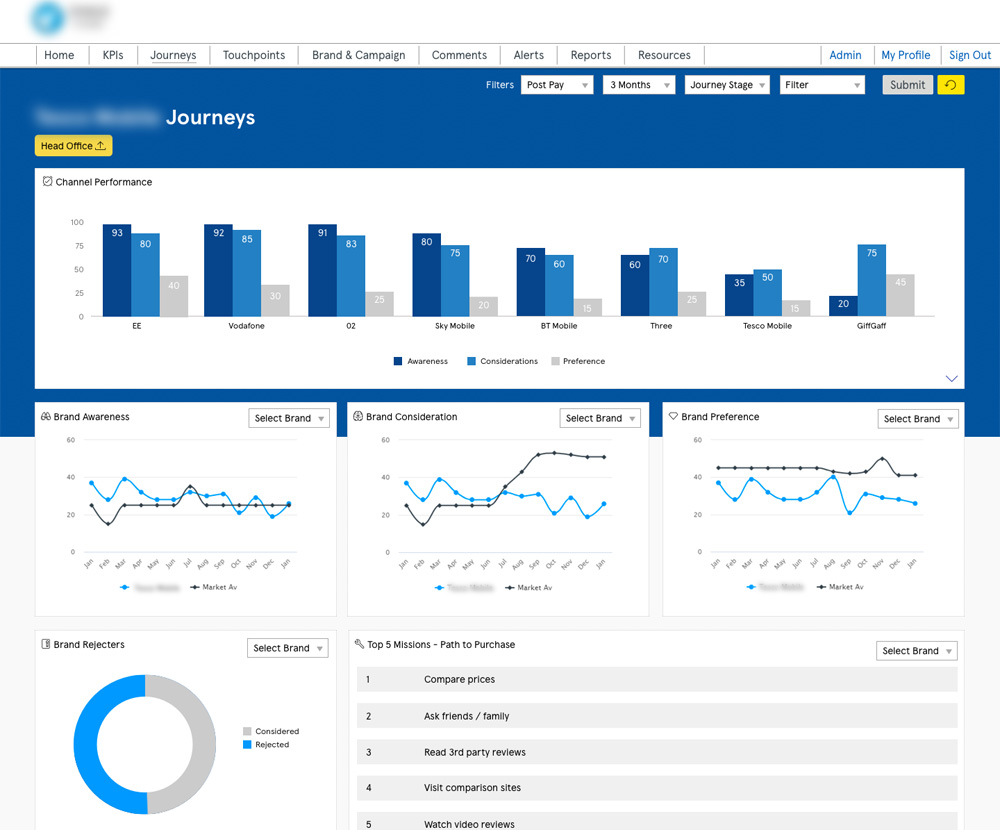Viewport: 1000px width, 830px height.
Task: Click the Brand Awareness binoculars icon
Action: 46,416
